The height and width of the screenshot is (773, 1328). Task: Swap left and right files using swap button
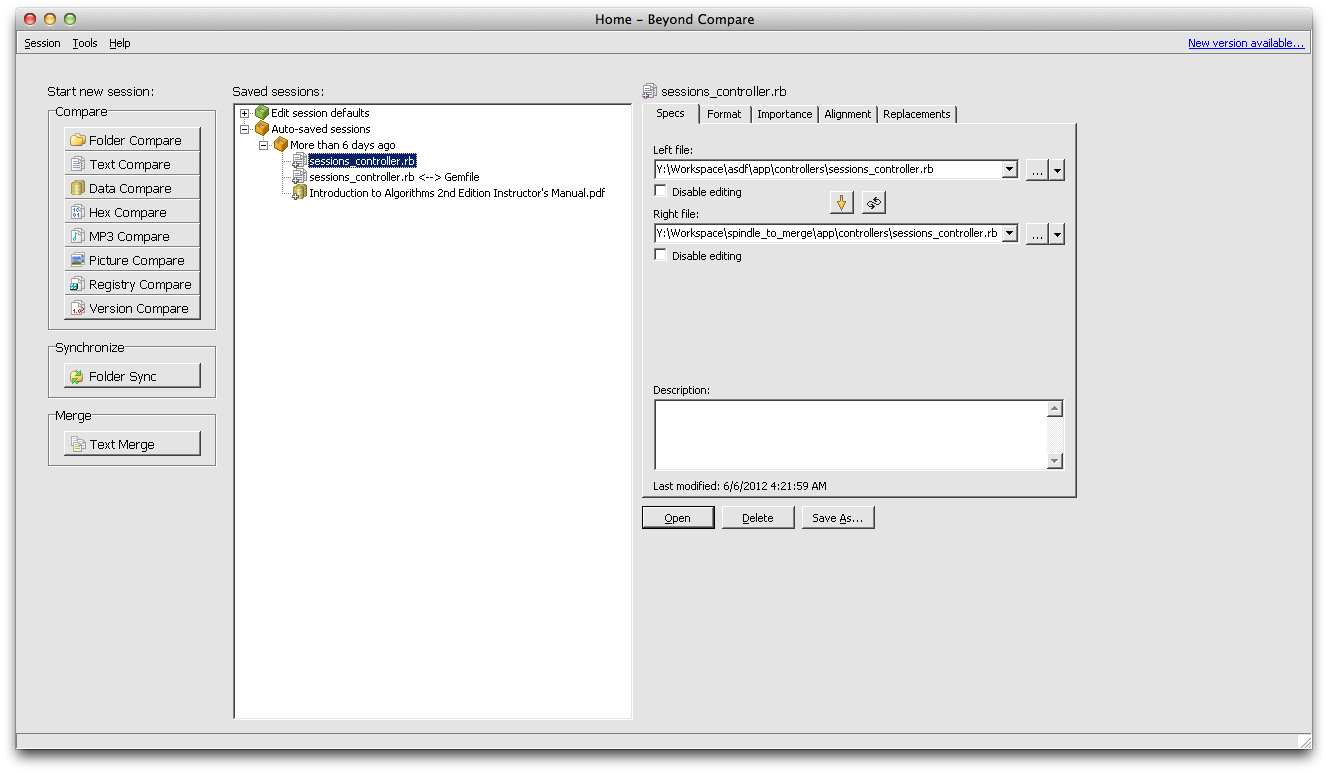(x=875, y=201)
